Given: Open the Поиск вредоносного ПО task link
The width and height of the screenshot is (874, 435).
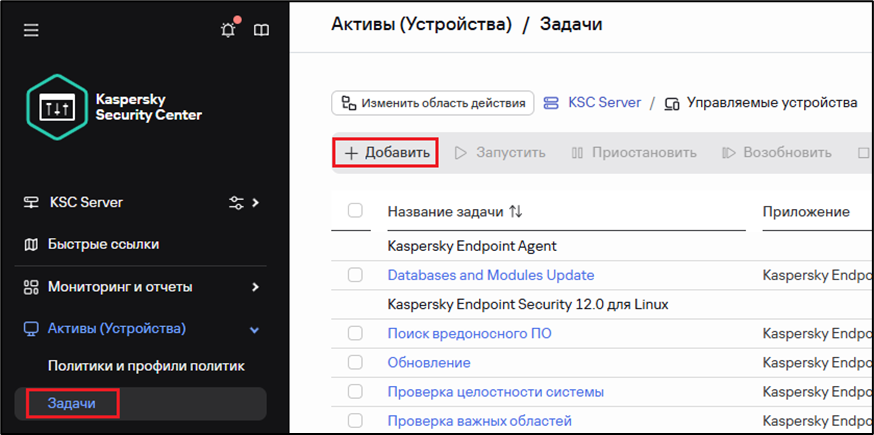Looking at the screenshot, I should point(469,333).
